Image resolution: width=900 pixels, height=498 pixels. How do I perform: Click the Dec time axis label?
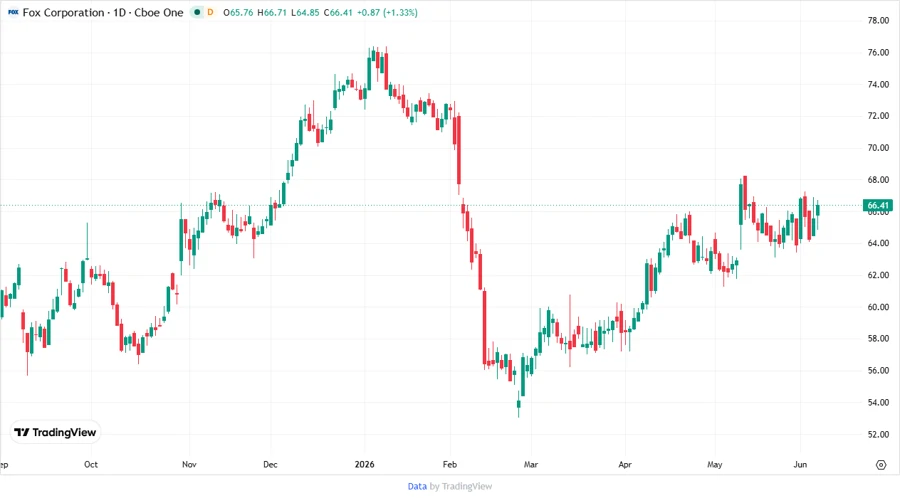[x=270, y=464]
